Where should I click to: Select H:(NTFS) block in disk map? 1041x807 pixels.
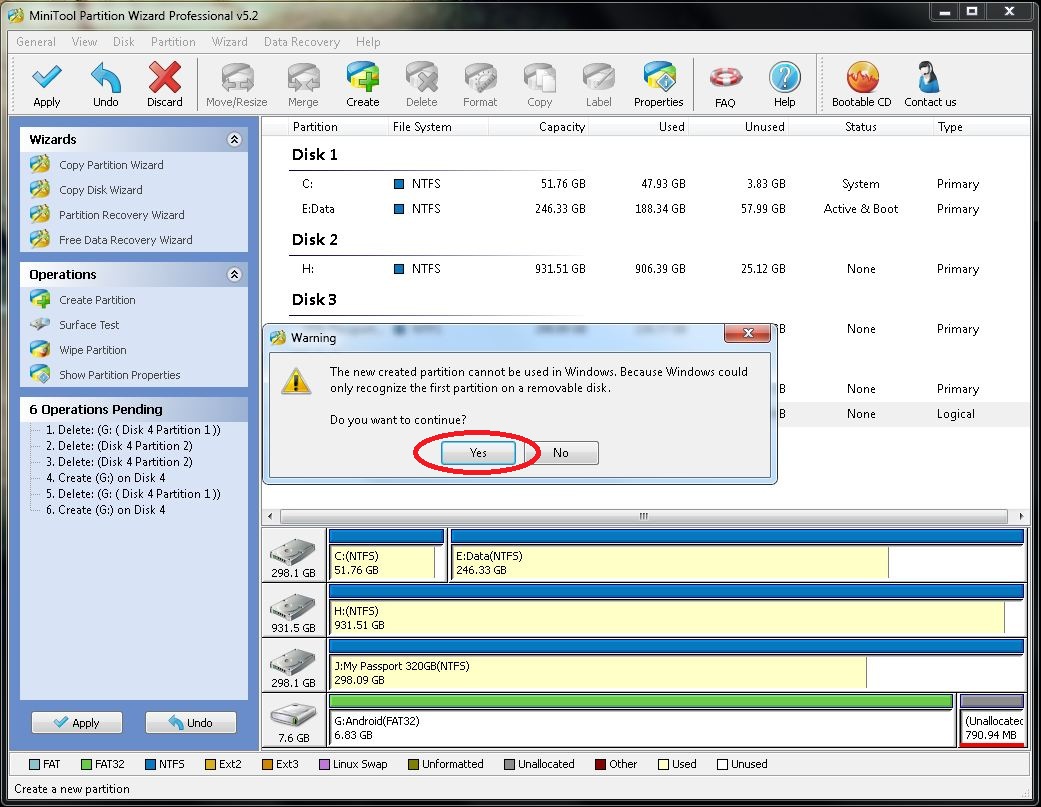pyautogui.click(x=676, y=610)
